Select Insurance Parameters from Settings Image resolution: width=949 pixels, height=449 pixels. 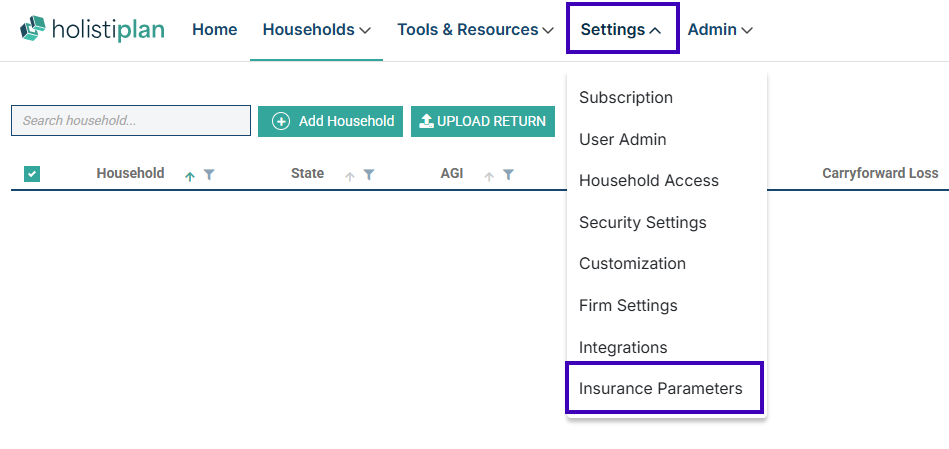(661, 388)
